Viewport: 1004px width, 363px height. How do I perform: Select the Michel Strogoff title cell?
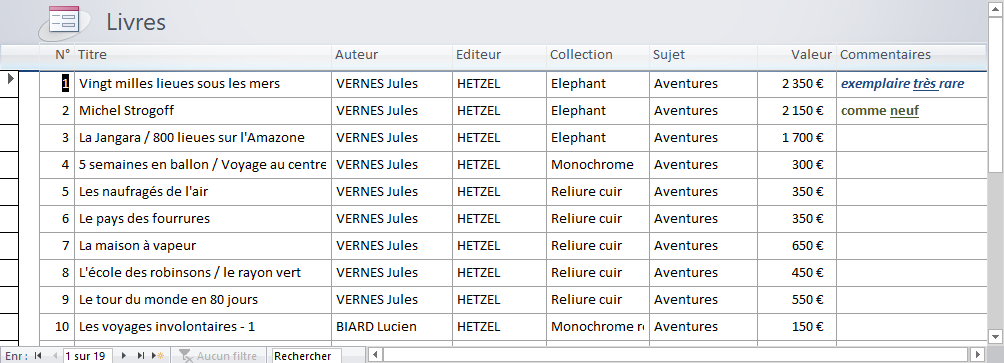click(x=203, y=111)
